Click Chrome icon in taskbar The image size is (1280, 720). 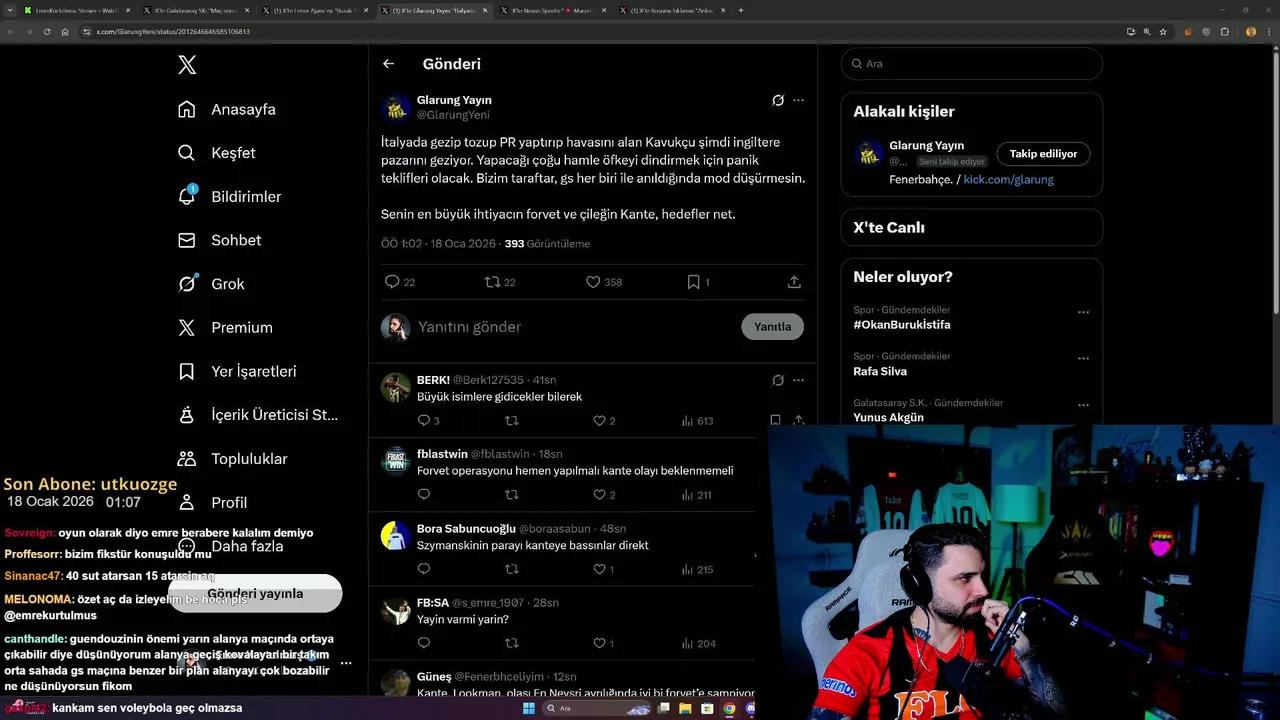pos(729,708)
